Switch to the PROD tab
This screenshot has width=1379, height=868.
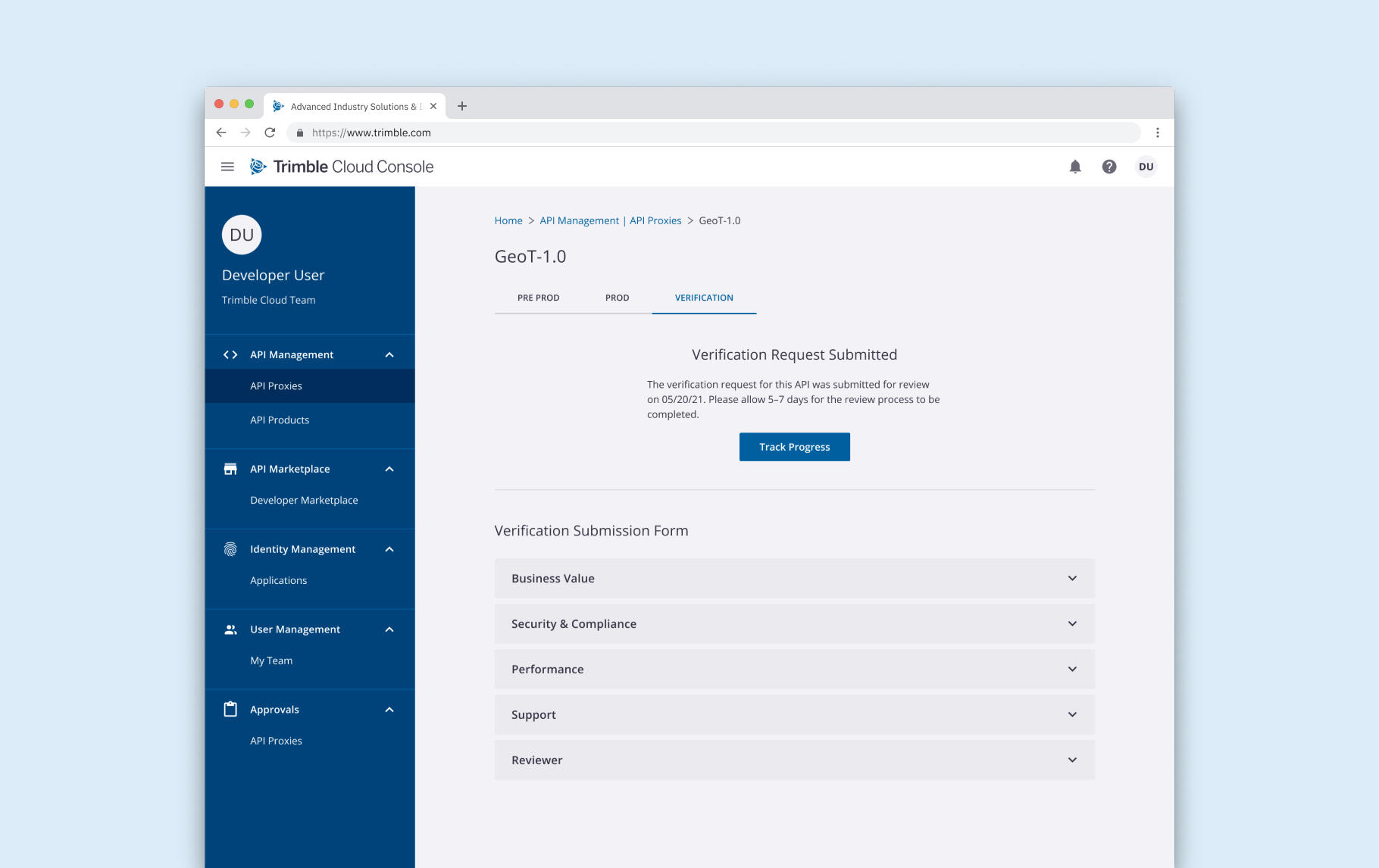coord(617,298)
